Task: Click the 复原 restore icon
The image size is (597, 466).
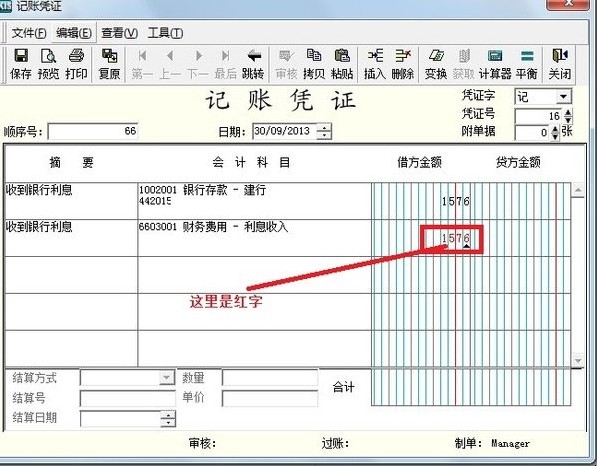Action: [x=109, y=64]
